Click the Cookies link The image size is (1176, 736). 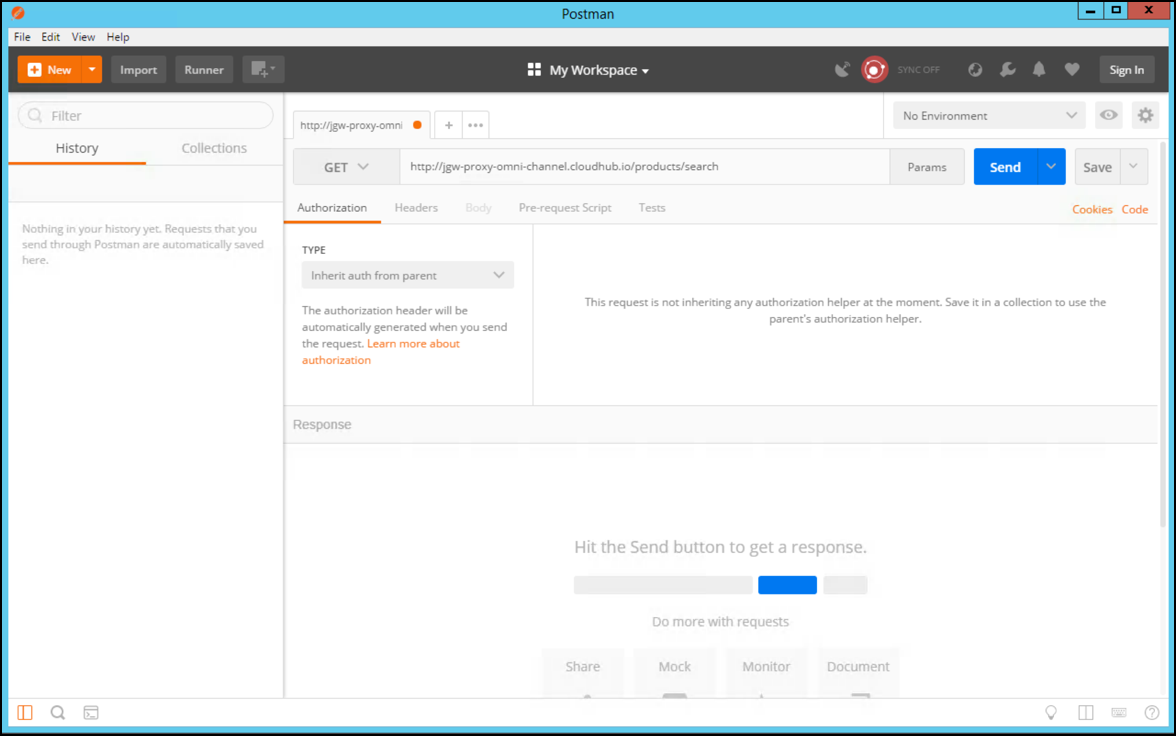[1092, 209]
